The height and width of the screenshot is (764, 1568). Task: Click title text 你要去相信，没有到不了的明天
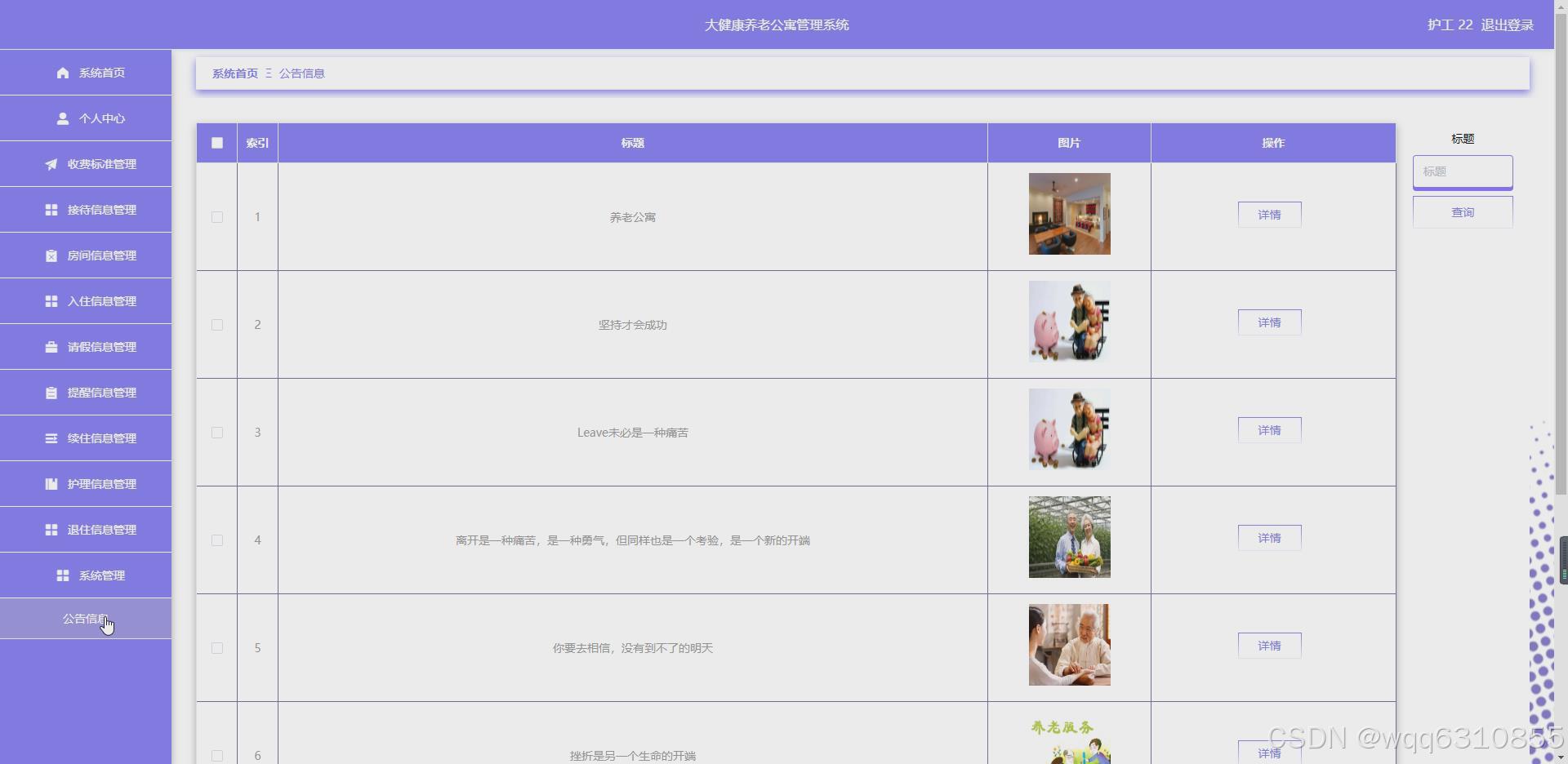point(633,648)
